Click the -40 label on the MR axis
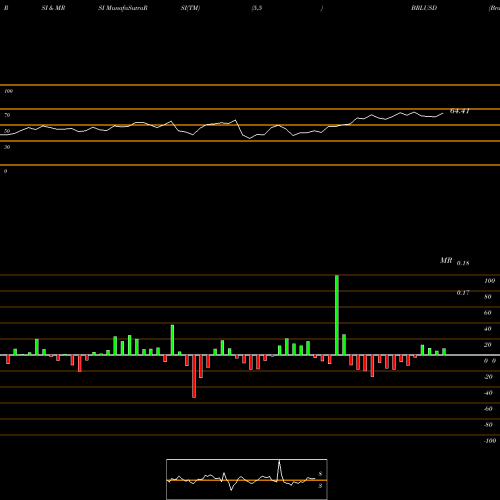This screenshot has width=500, height=500. 488,393
